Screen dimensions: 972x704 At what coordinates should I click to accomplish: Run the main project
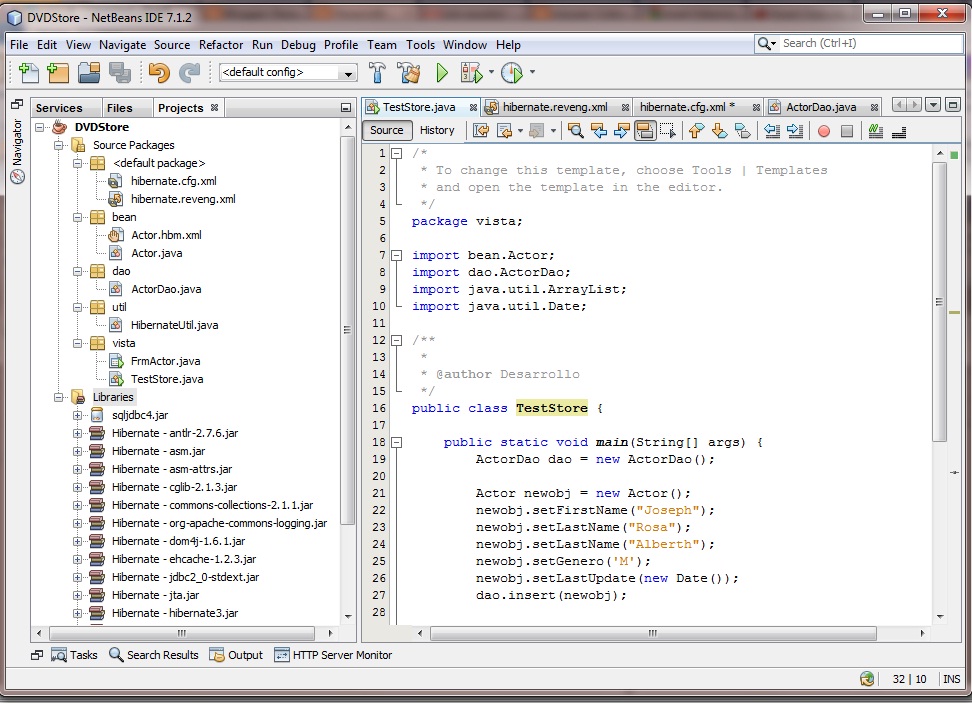[441, 72]
